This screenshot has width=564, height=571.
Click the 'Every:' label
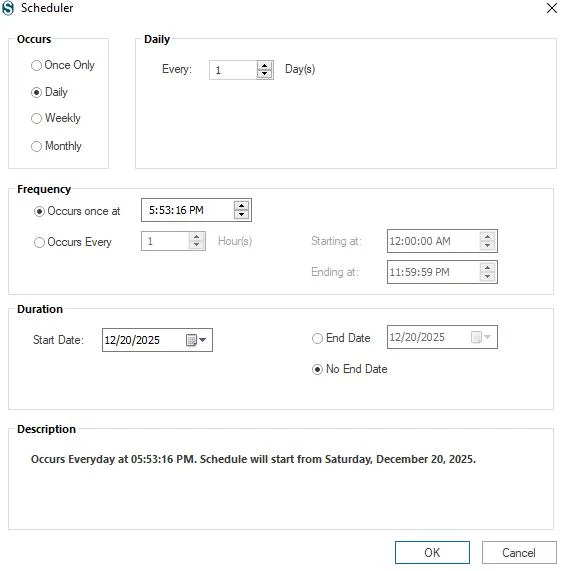[x=177, y=69]
